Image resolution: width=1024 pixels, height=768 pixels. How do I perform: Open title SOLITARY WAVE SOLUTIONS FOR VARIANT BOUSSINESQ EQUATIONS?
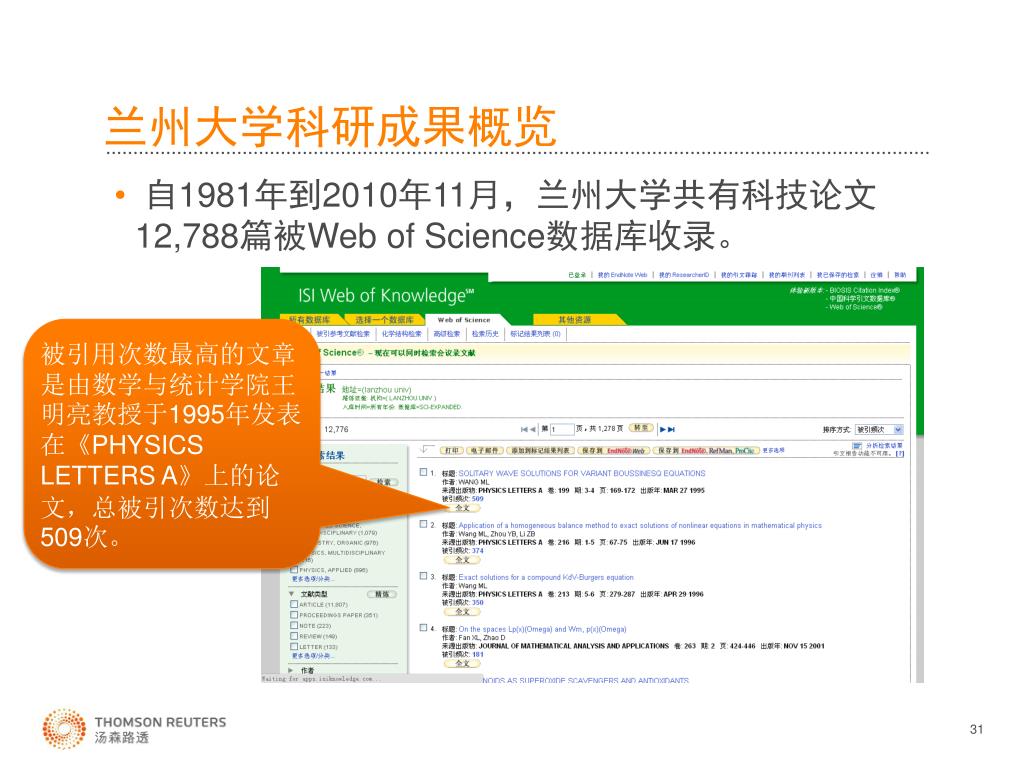582,473
